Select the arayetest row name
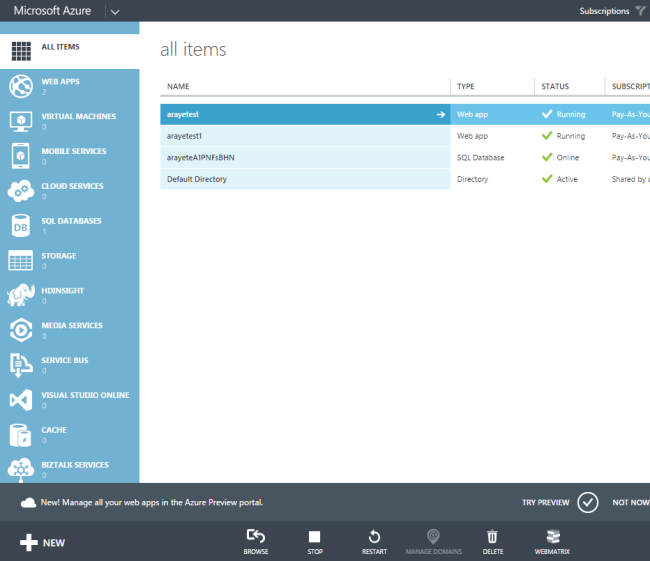Screen dimensions: 650x561 183,114
